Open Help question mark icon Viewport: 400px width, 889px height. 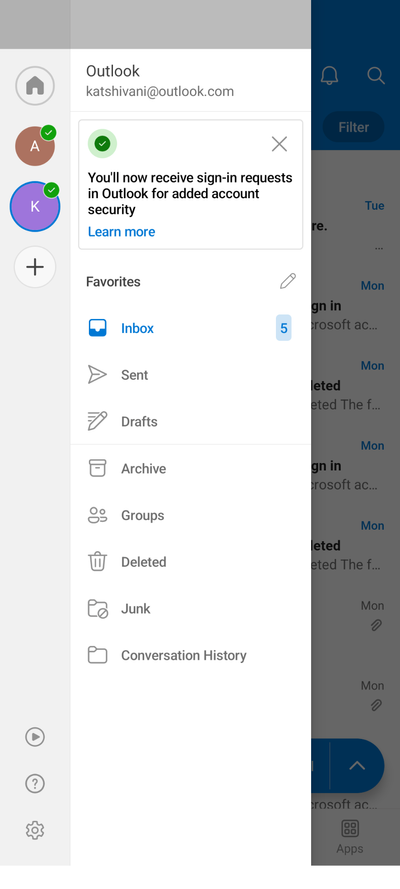point(35,784)
